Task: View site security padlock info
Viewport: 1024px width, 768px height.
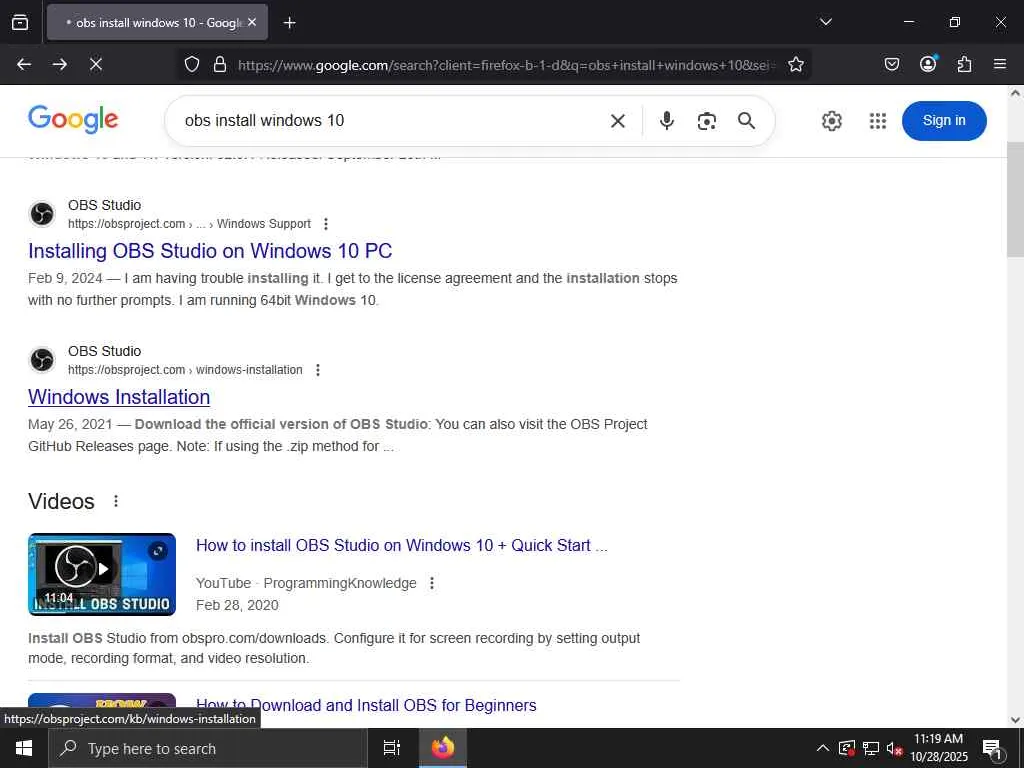Action: 220,64
